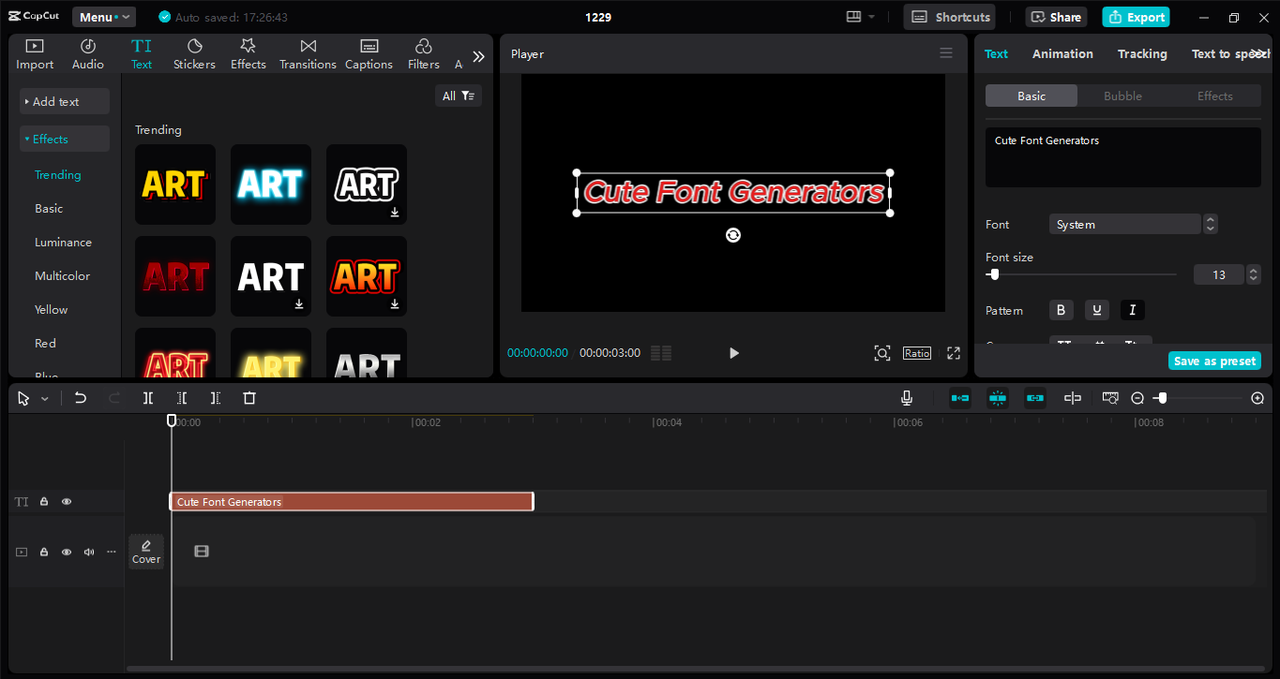Switch to the Animation tab
1280x679 pixels.
(x=1063, y=54)
